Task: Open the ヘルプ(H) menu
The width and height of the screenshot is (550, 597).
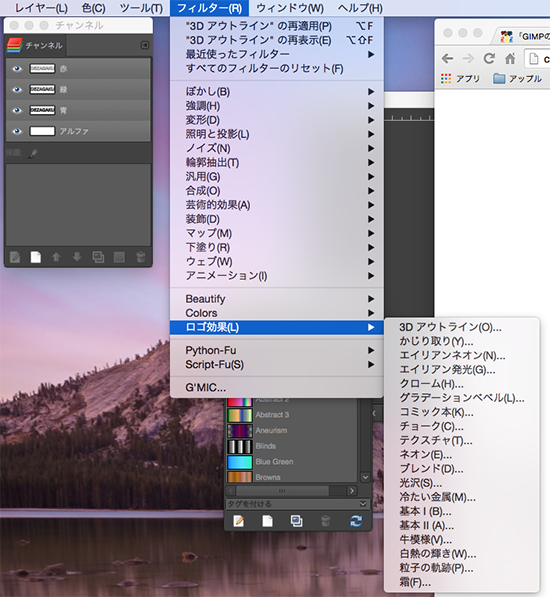Action: coord(360,8)
